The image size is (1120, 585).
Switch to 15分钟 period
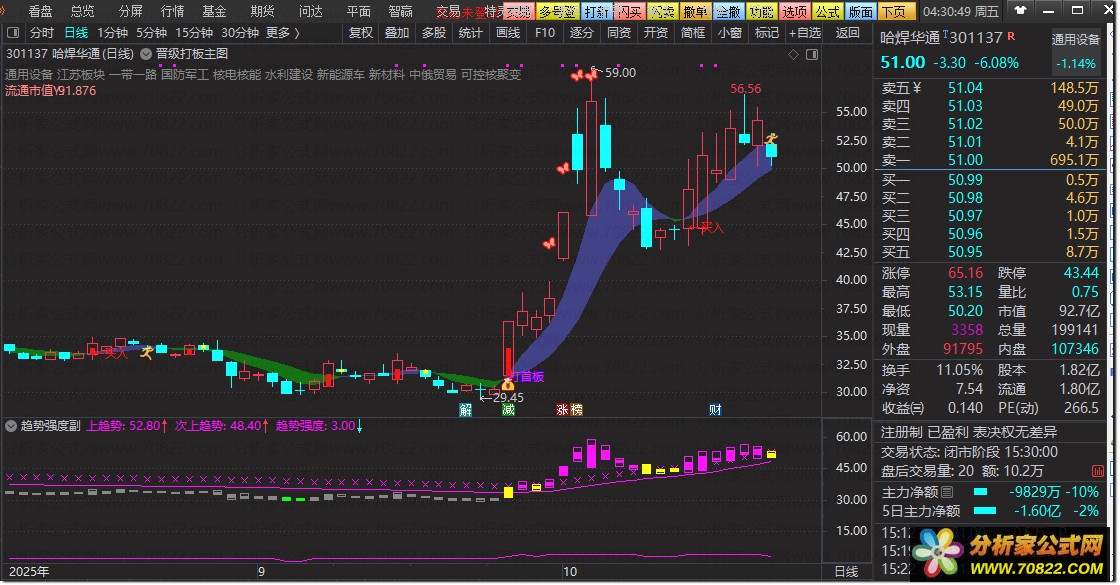[194, 33]
